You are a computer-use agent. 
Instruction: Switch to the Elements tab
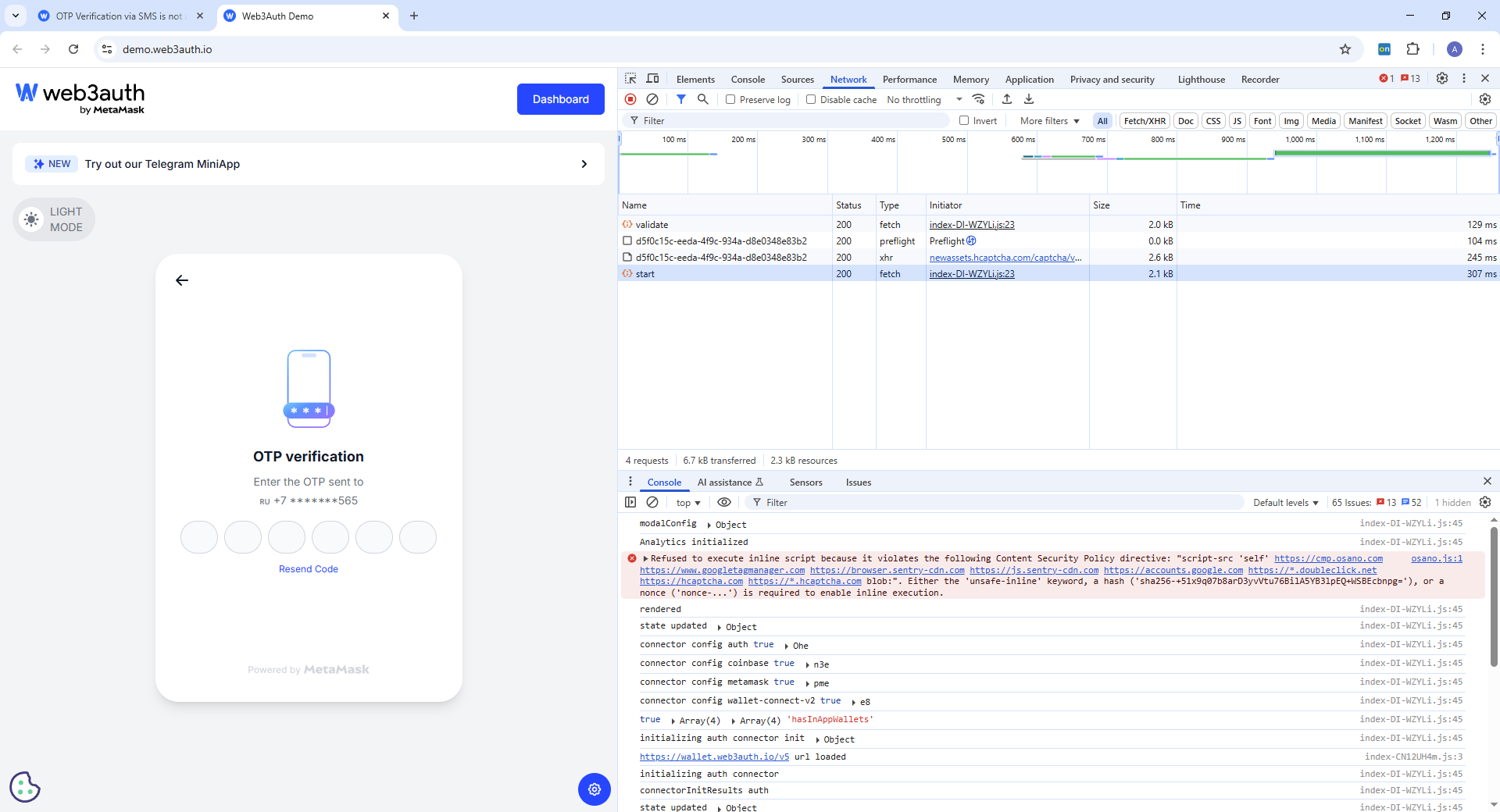[695, 80]
